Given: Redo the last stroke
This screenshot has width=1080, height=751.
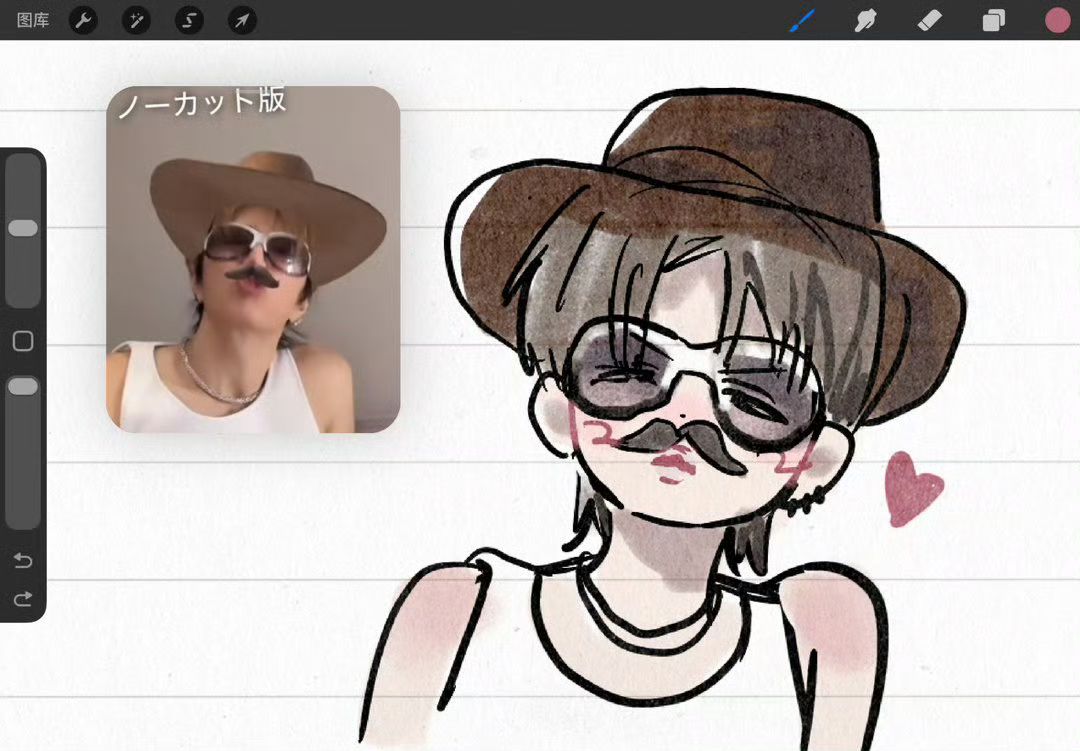Looking at the screenshot, I should pyautogui.click(x=23, y=599).
